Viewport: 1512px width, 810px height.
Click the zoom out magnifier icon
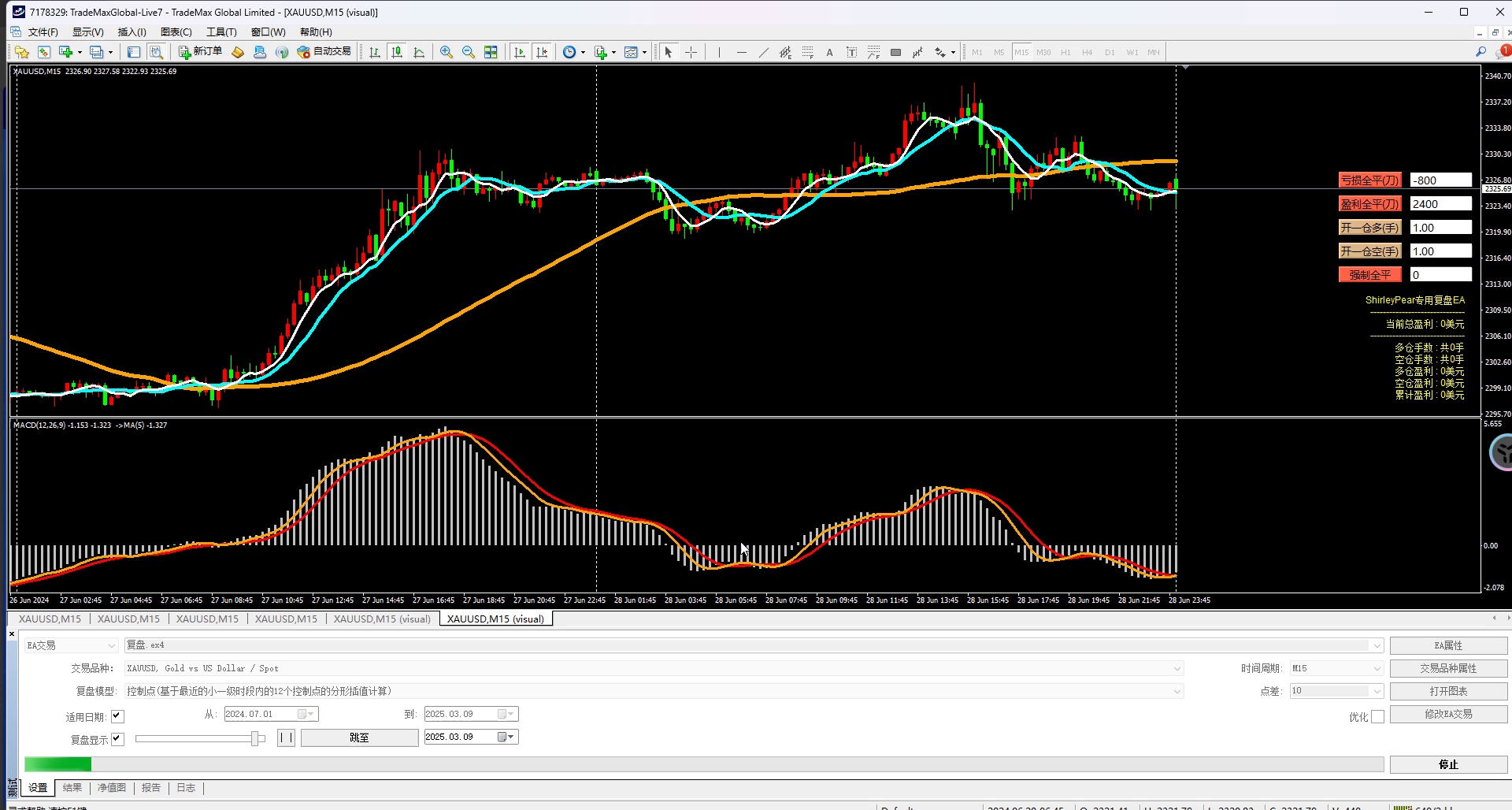click(x=469, y=52)
